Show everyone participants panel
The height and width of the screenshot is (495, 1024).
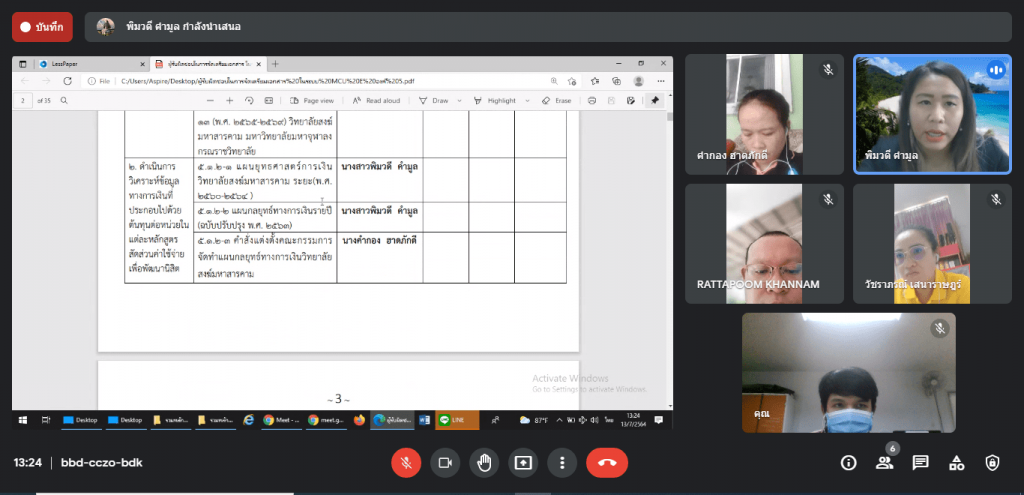click(884, 462)
